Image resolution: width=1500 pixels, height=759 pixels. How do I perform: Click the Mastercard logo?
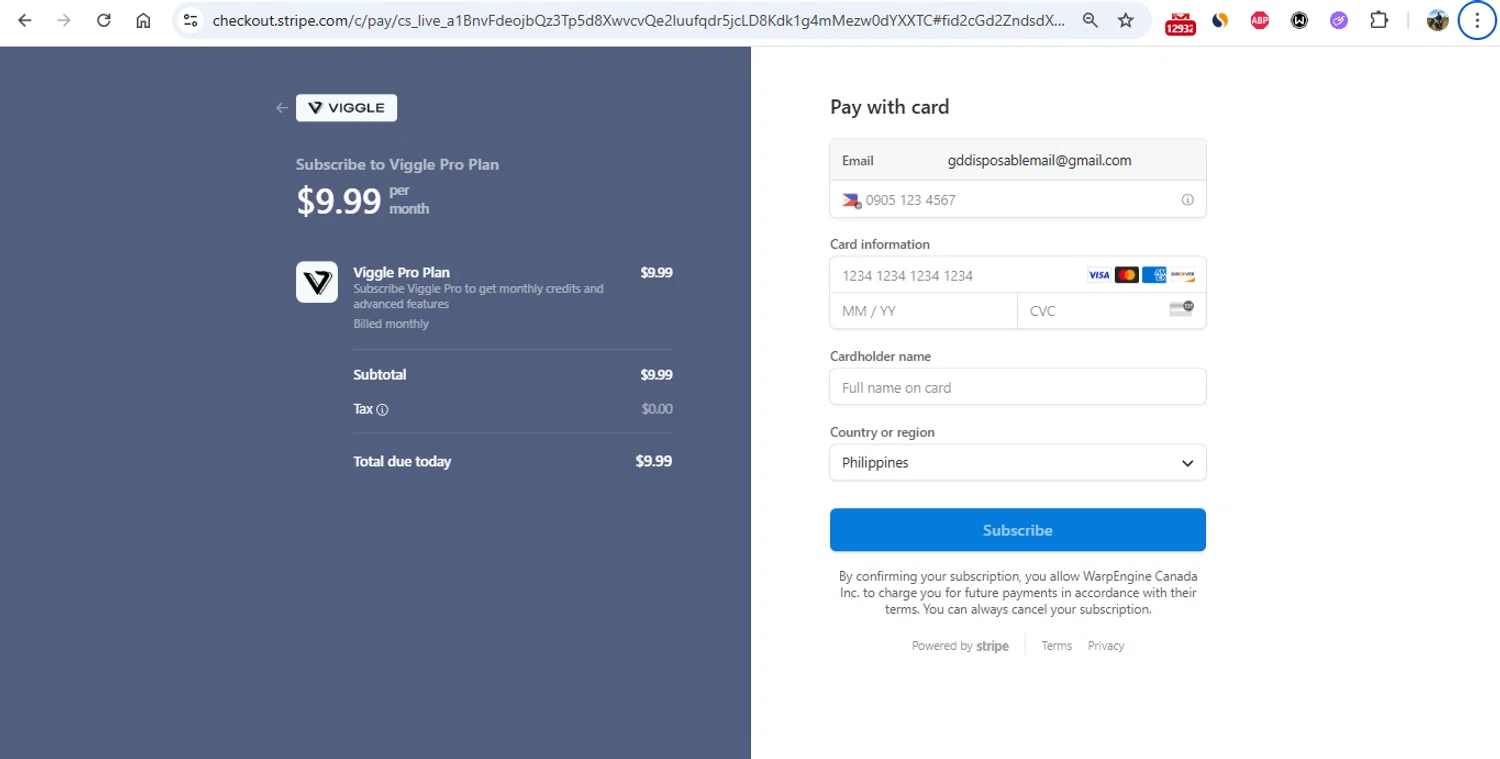1126,275
